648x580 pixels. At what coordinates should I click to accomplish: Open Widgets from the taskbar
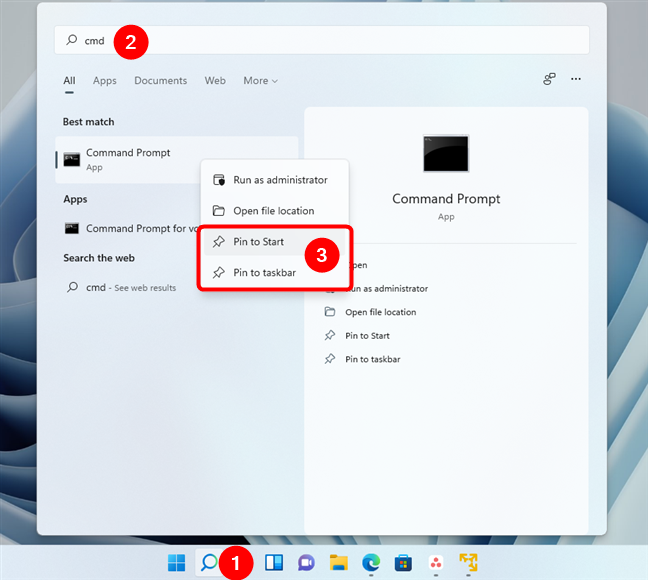[274, 563]
